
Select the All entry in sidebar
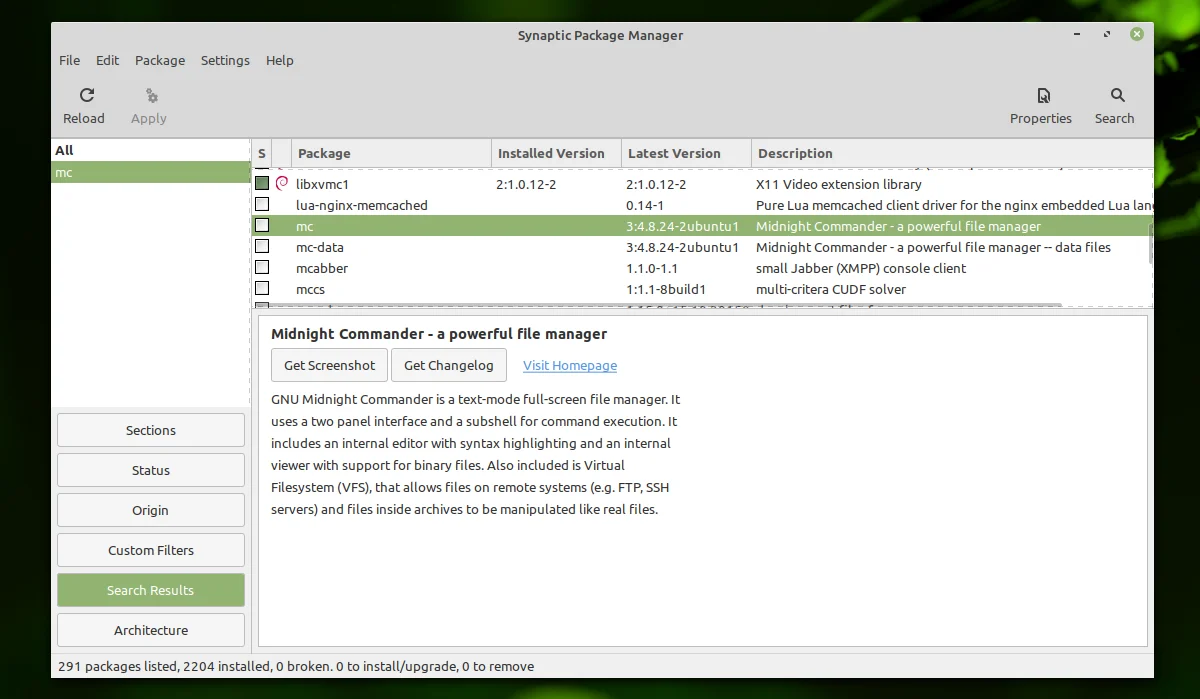pos(150,150)
